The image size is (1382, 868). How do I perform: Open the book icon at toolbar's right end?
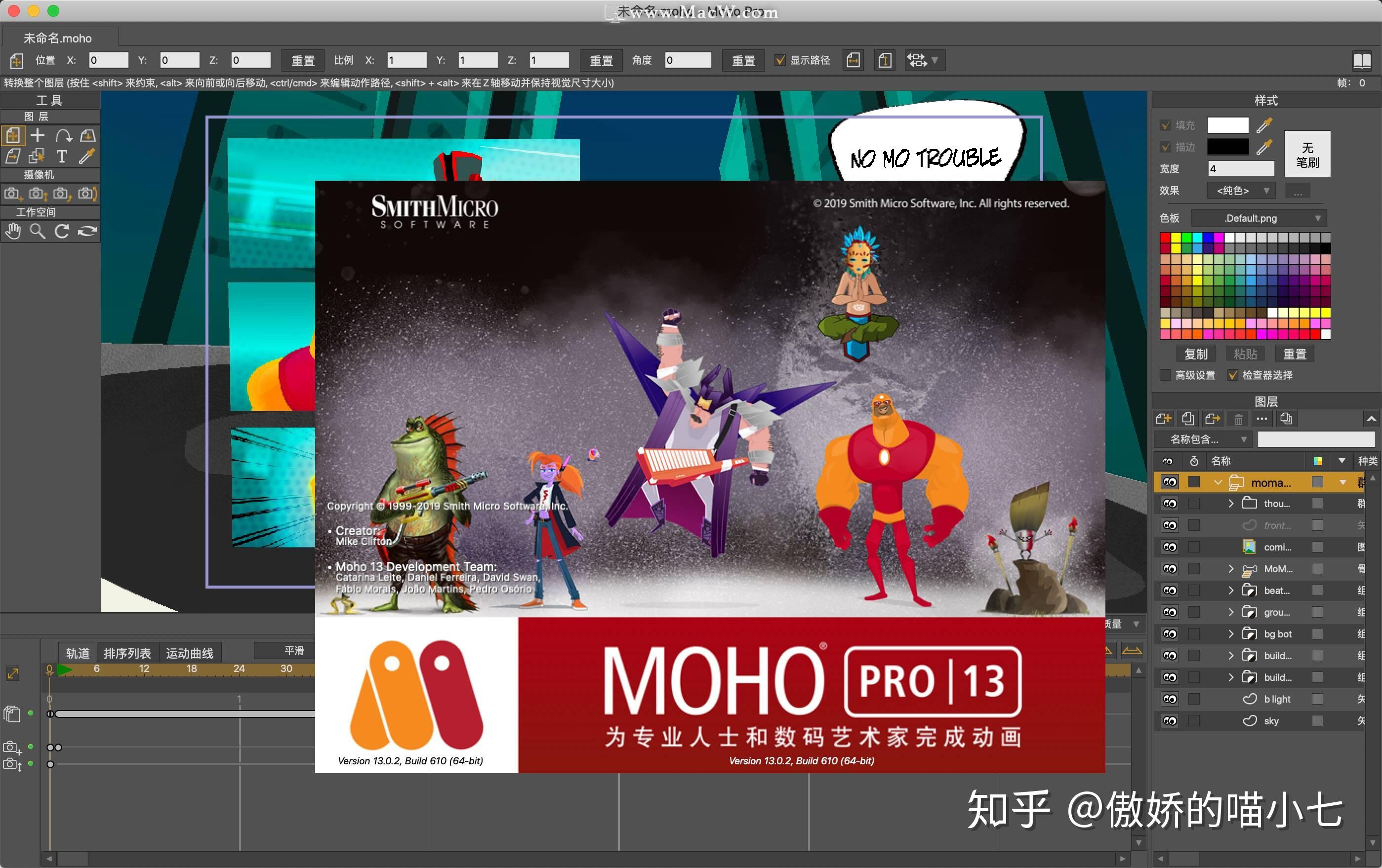pos(1362,60)
